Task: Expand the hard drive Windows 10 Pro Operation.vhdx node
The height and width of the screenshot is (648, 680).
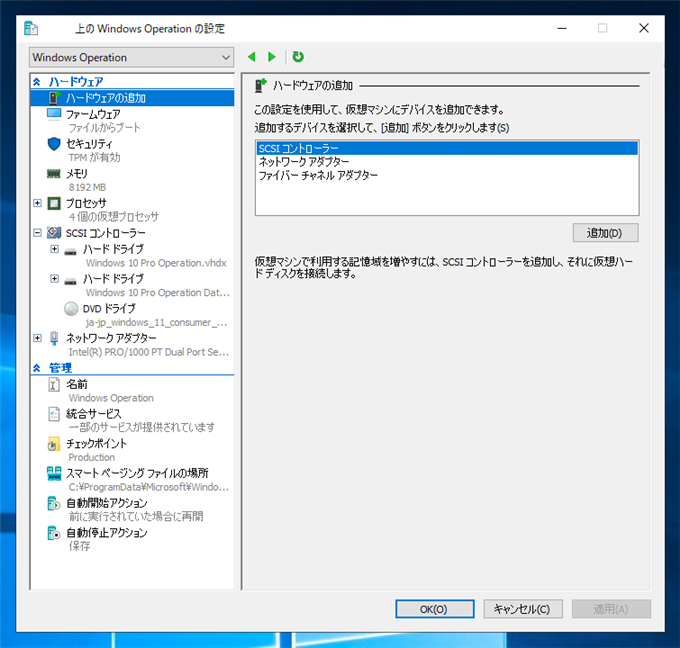Action: (x=54, y=249)
